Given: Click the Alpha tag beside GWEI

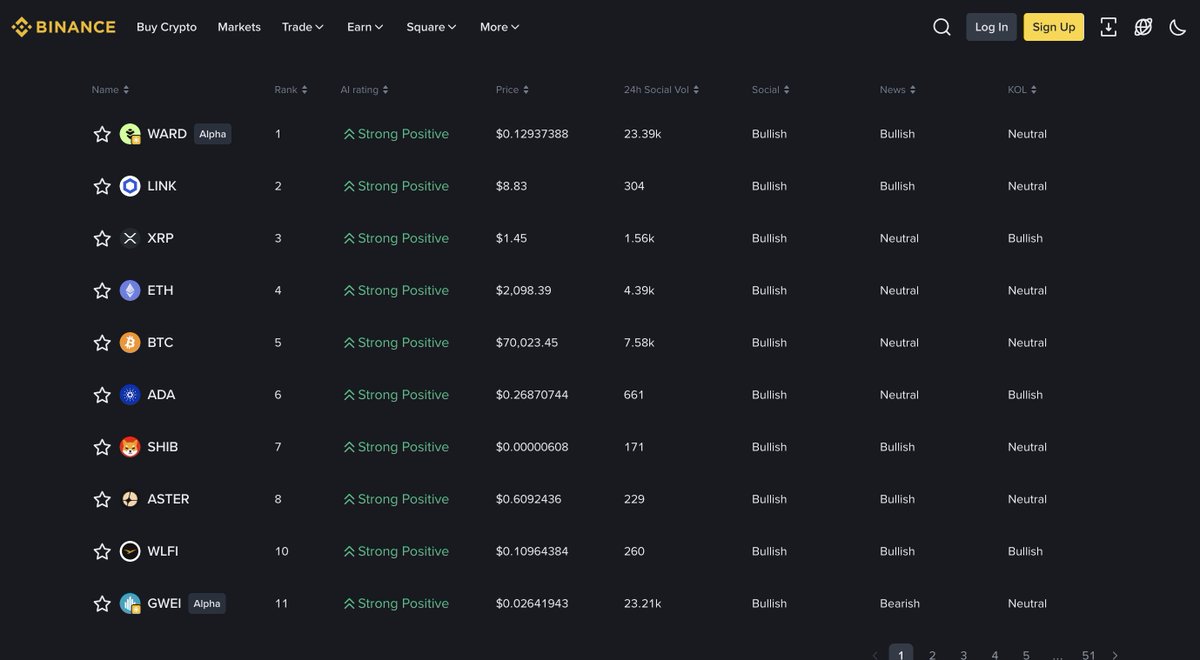Looking at the screenshot, I should (207, 603).
